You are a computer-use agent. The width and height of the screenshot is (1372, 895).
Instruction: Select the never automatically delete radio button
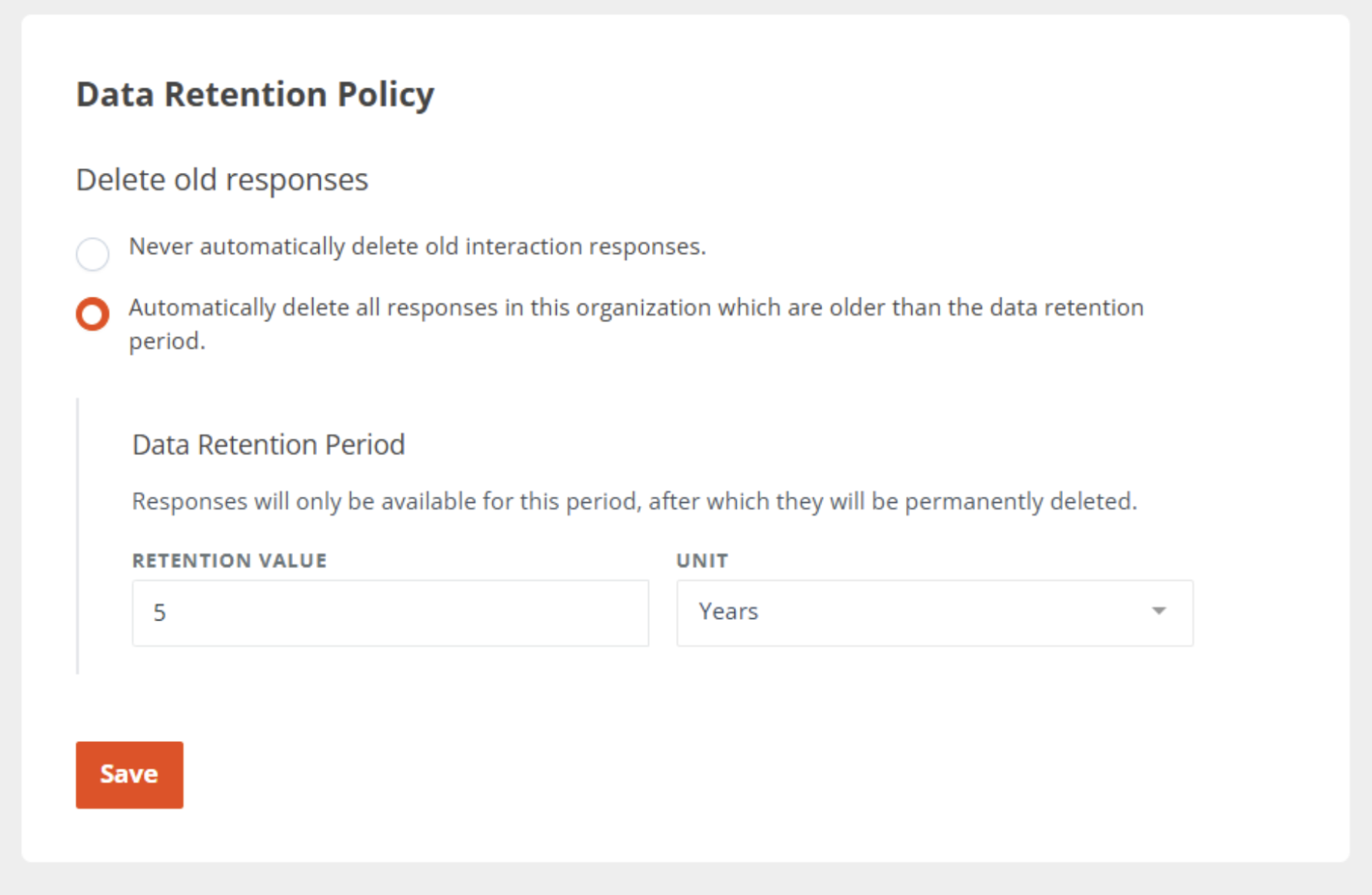(92, 254)
